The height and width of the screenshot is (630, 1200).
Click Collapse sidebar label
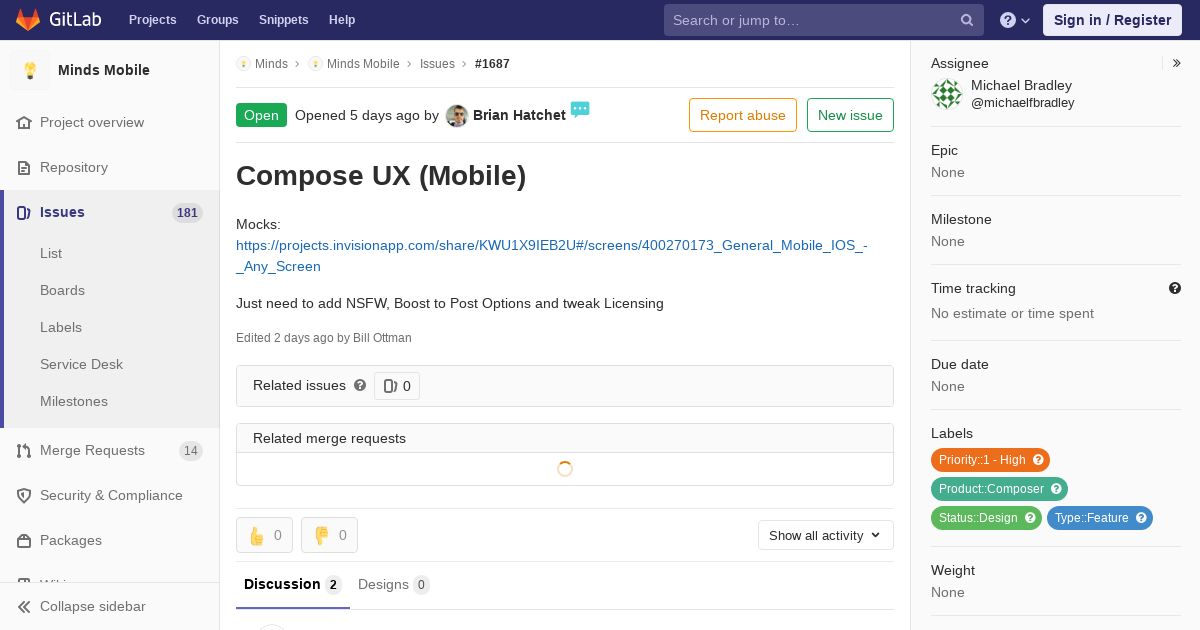tap(92, 606)
